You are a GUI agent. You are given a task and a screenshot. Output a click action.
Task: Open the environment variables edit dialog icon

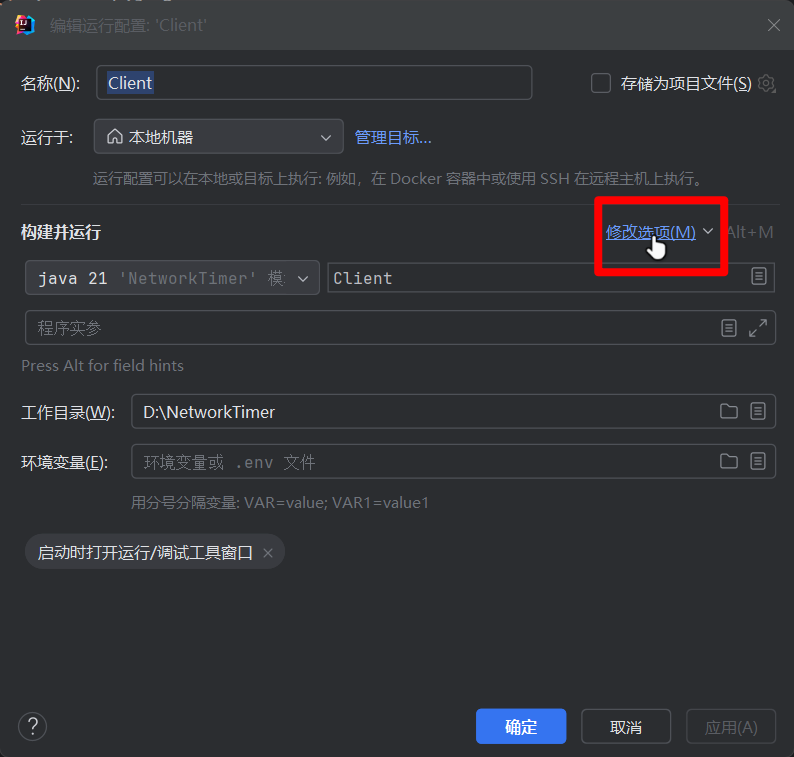click(x=758, y=461)
